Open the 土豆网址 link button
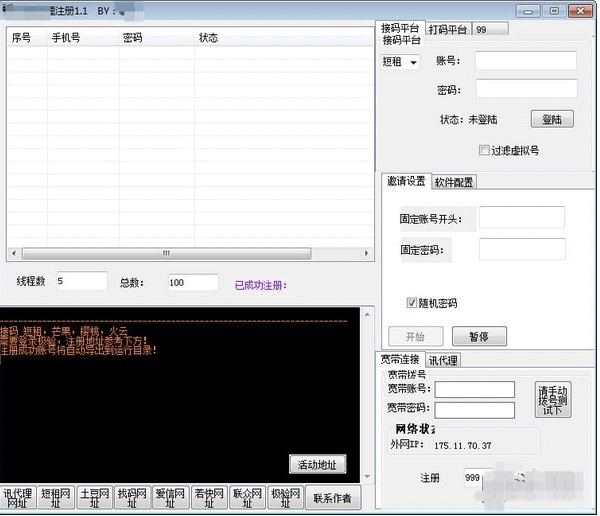The width and height of the screenshot is (600, 516). (x=95, y=498)
